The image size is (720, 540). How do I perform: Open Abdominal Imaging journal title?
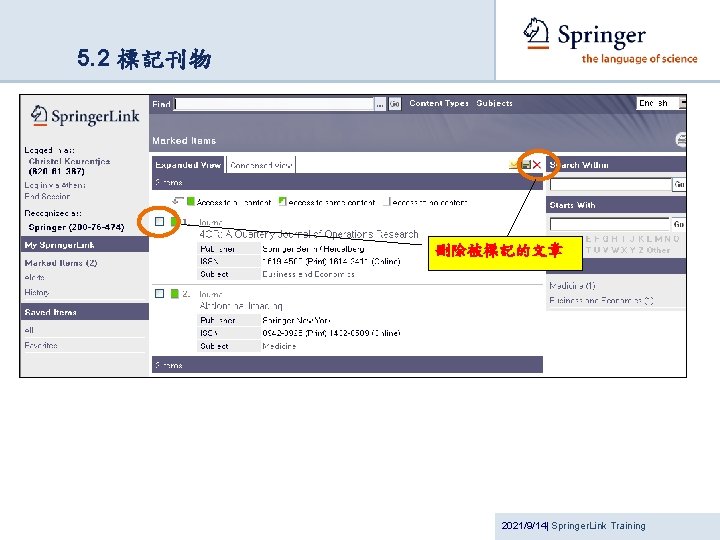pos(241,306)
